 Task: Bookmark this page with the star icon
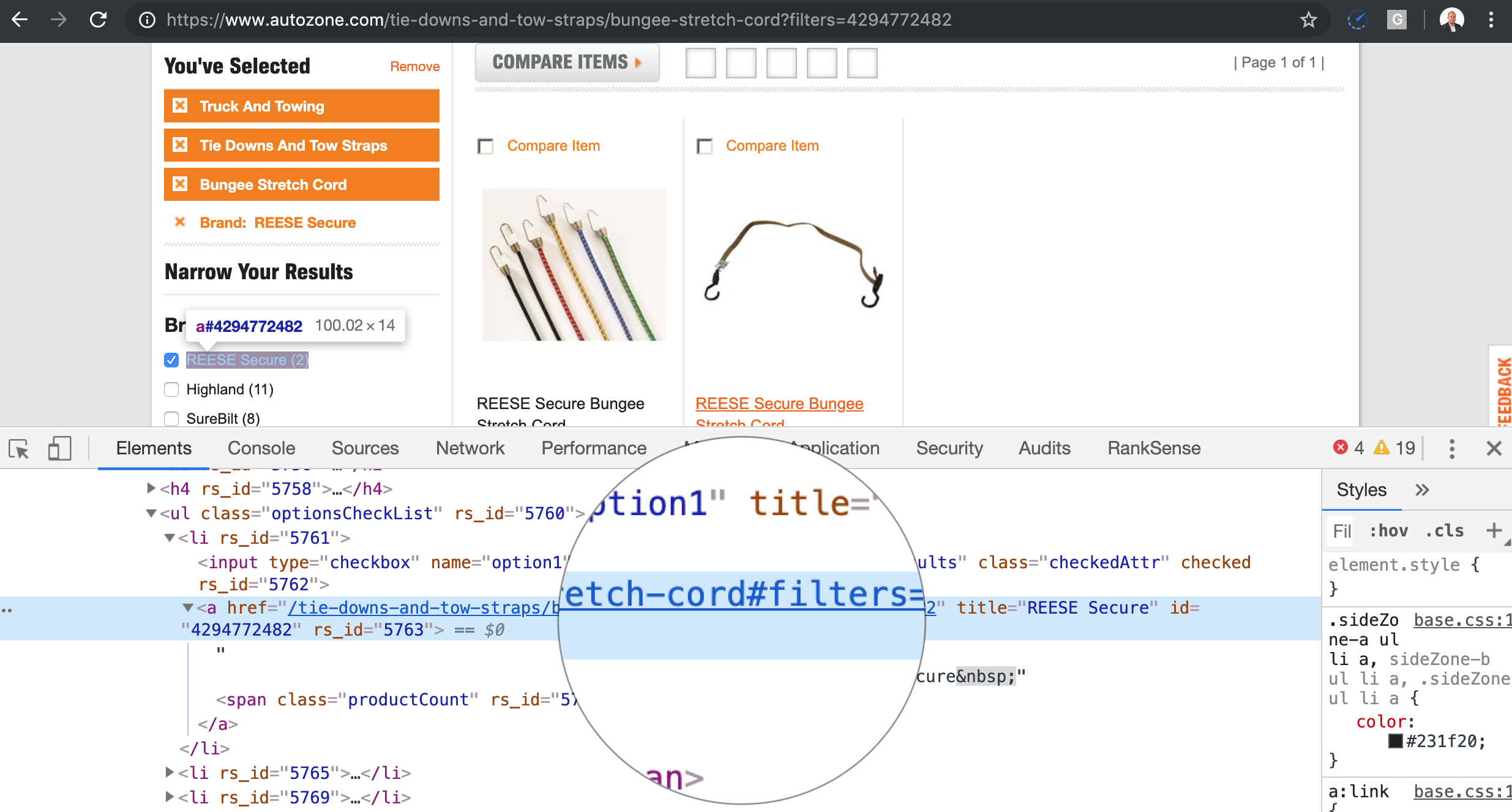click(x=1308, y=20)
